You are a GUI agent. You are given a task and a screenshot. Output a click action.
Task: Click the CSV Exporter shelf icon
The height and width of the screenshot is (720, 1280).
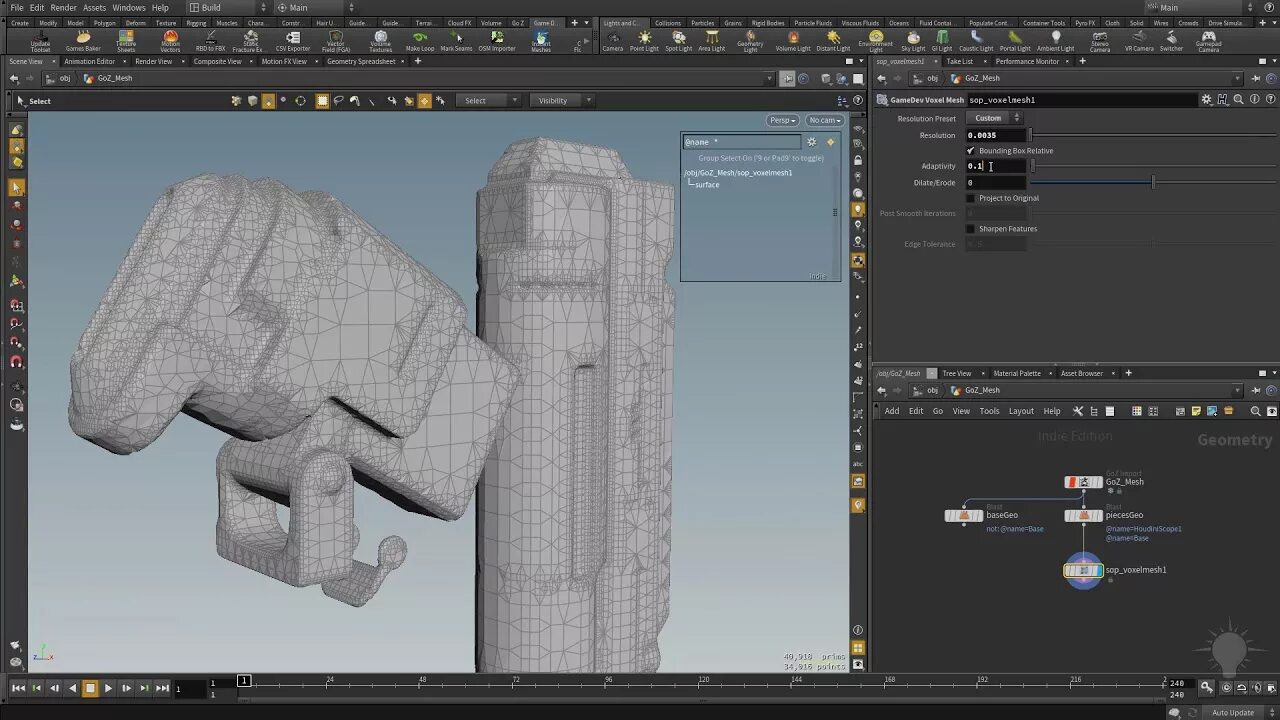(x=292, y=40)
